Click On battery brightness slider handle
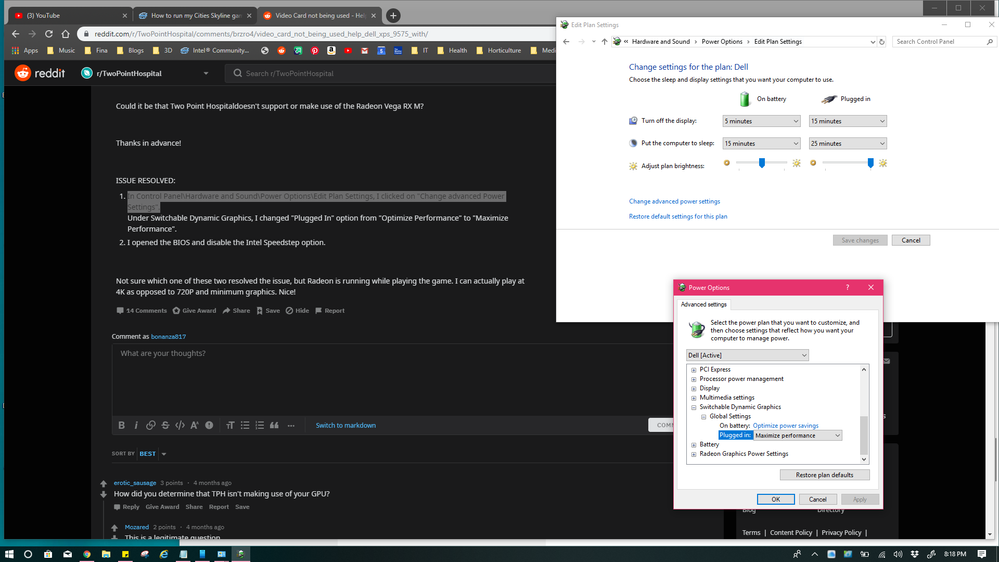999x562 pixels. 761,163
